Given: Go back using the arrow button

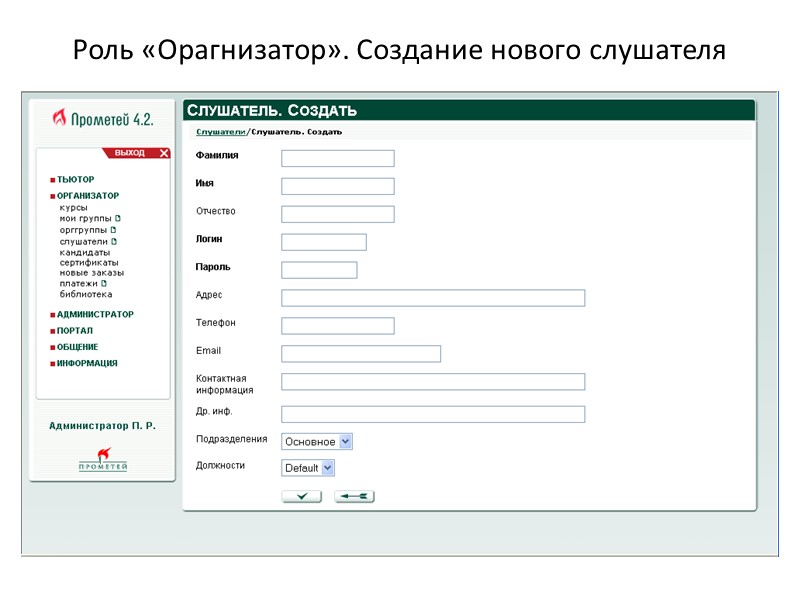Looking at the screenshot, I should (x=354, y=496).
